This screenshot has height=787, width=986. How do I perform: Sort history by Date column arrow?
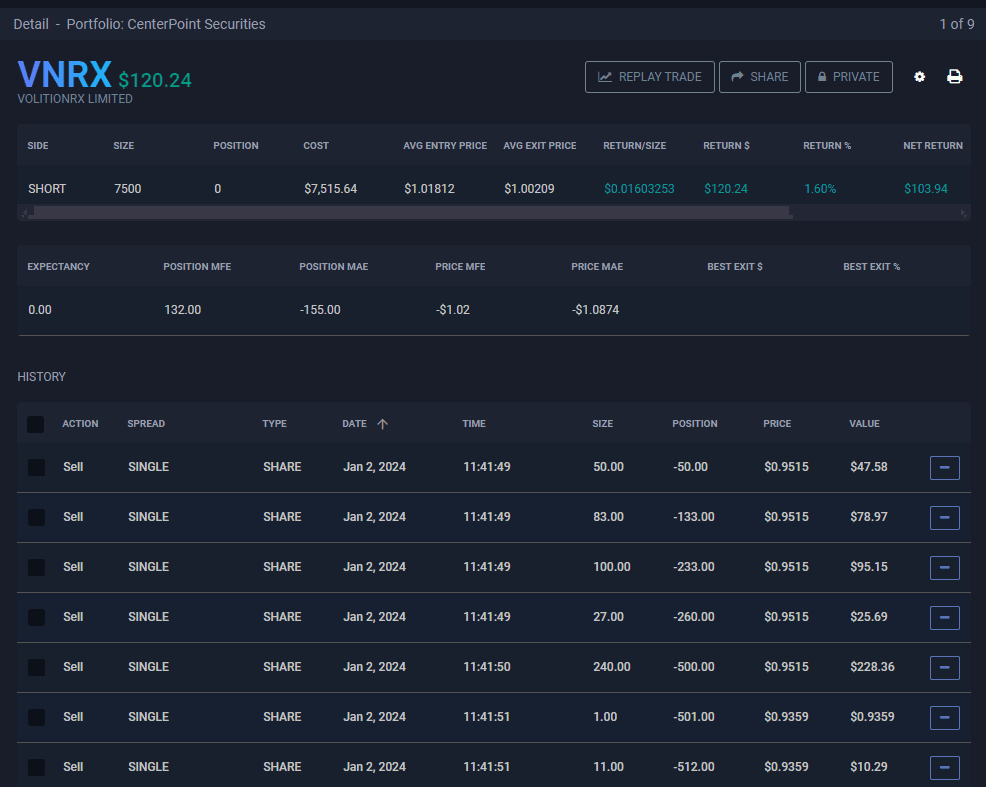382,424
